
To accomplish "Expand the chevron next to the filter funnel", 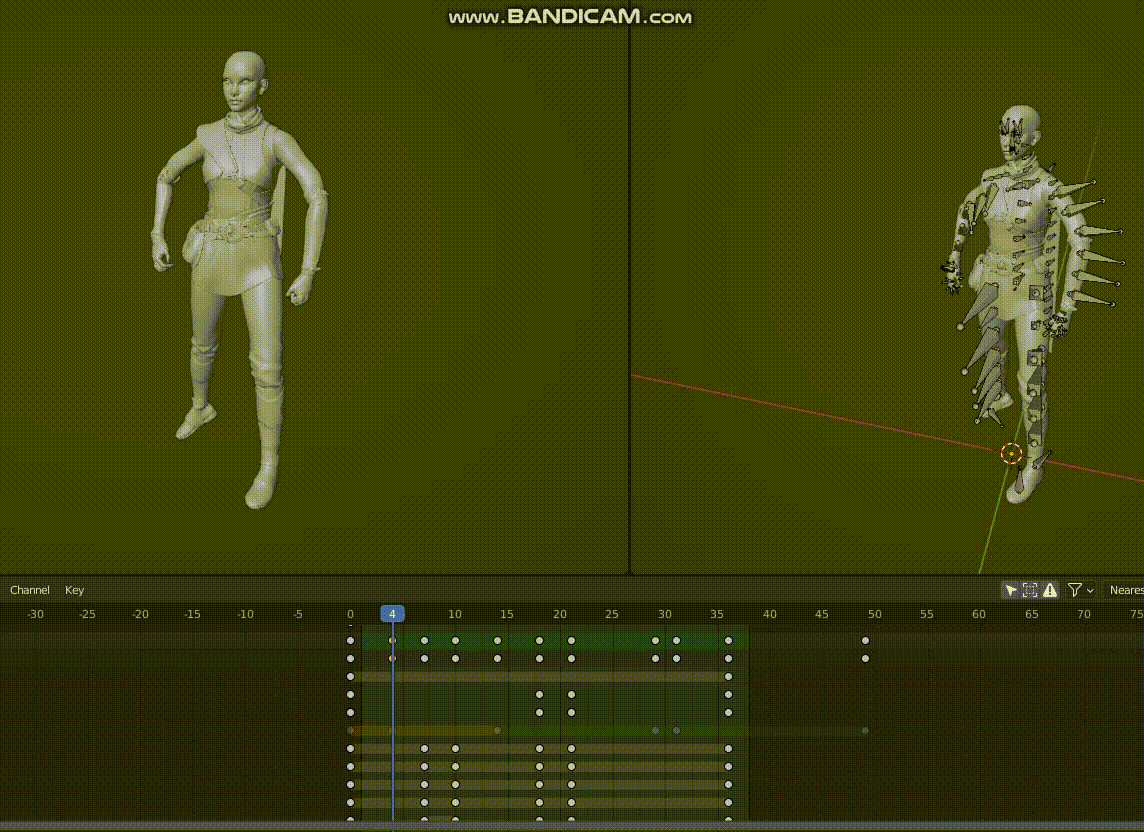I will [1092, 590].
